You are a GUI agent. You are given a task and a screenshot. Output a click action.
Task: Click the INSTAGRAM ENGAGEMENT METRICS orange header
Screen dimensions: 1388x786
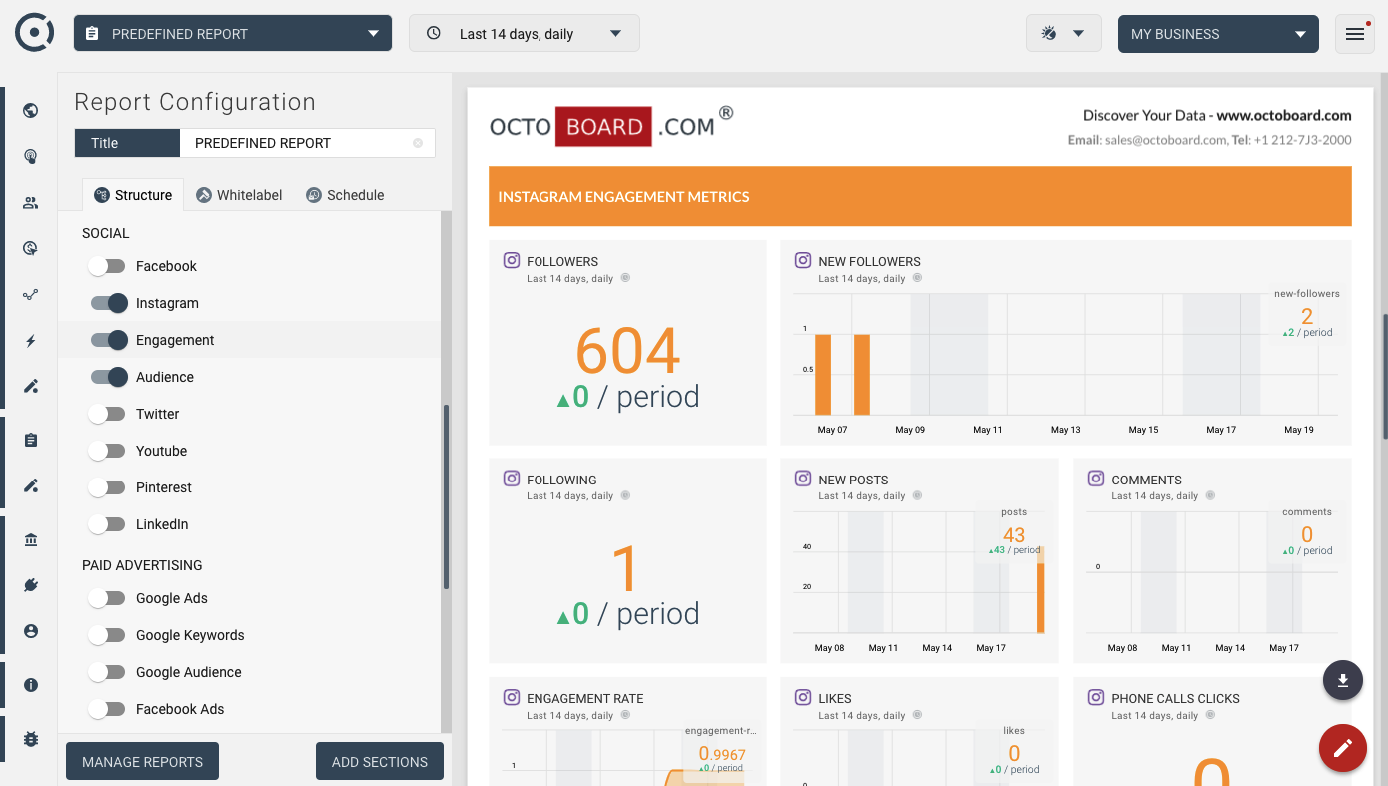coord(920,196)
